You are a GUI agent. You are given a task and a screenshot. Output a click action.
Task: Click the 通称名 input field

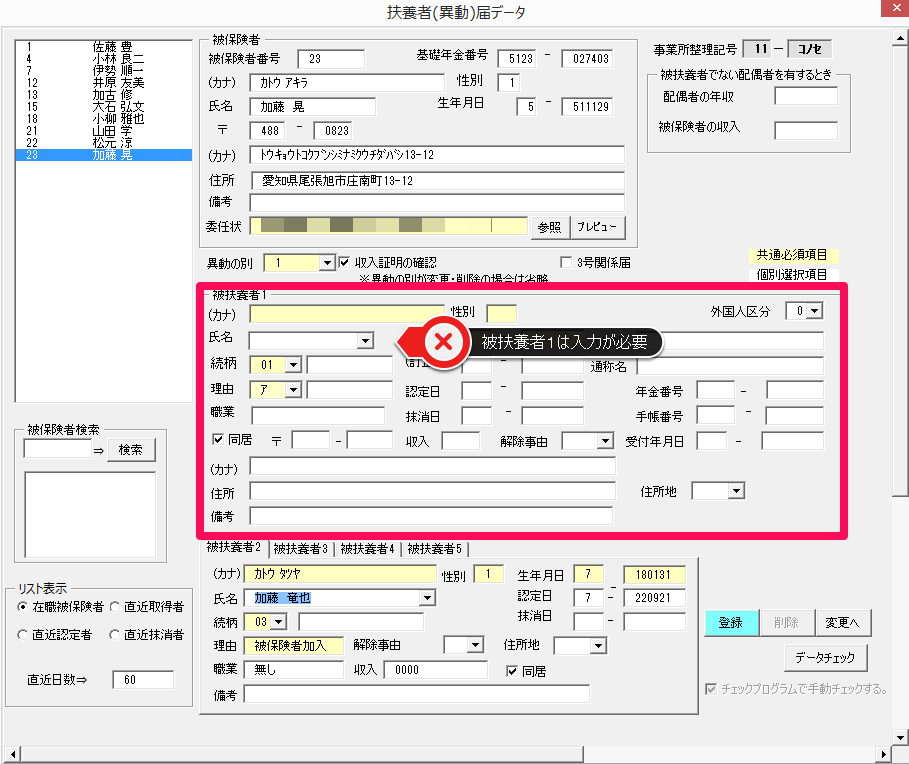730,366
